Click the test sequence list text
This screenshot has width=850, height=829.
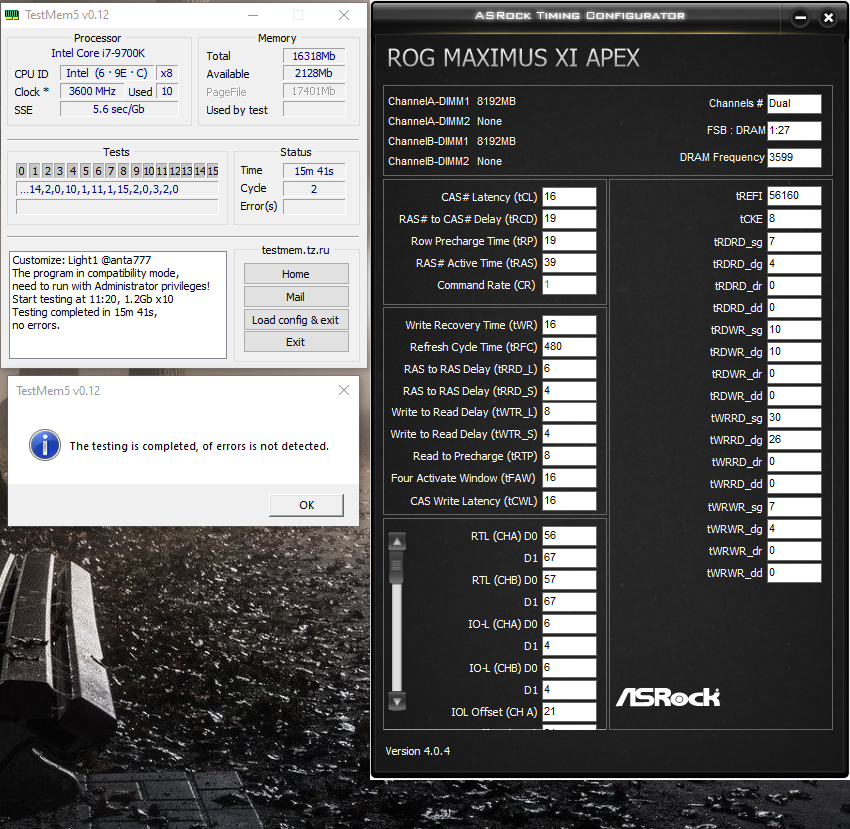117,189
